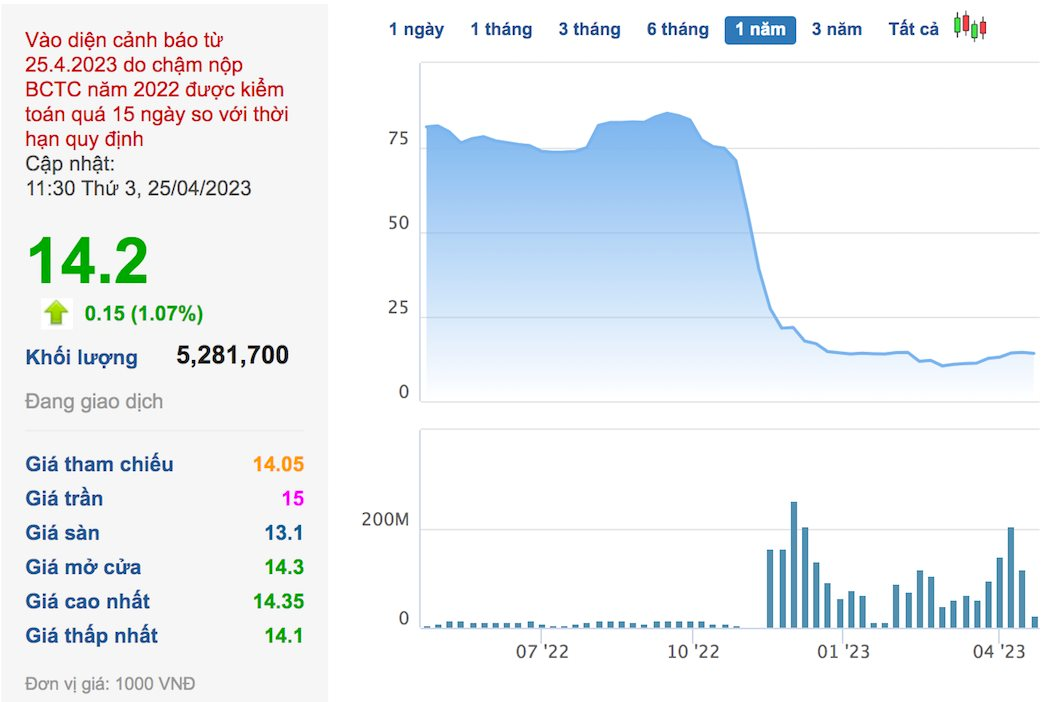Show 'Tất cả' full history range

(913, 29)
